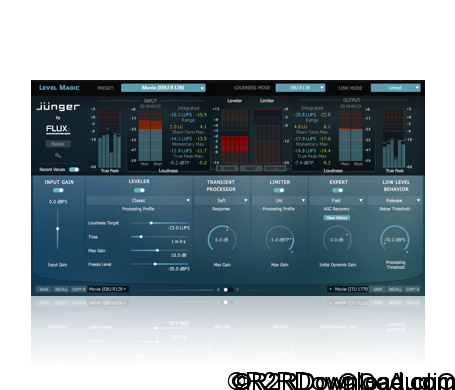This screenshot has height=390, width=455.
Task: Click the Freeze Level slider handle
Action: coord(155,264)
